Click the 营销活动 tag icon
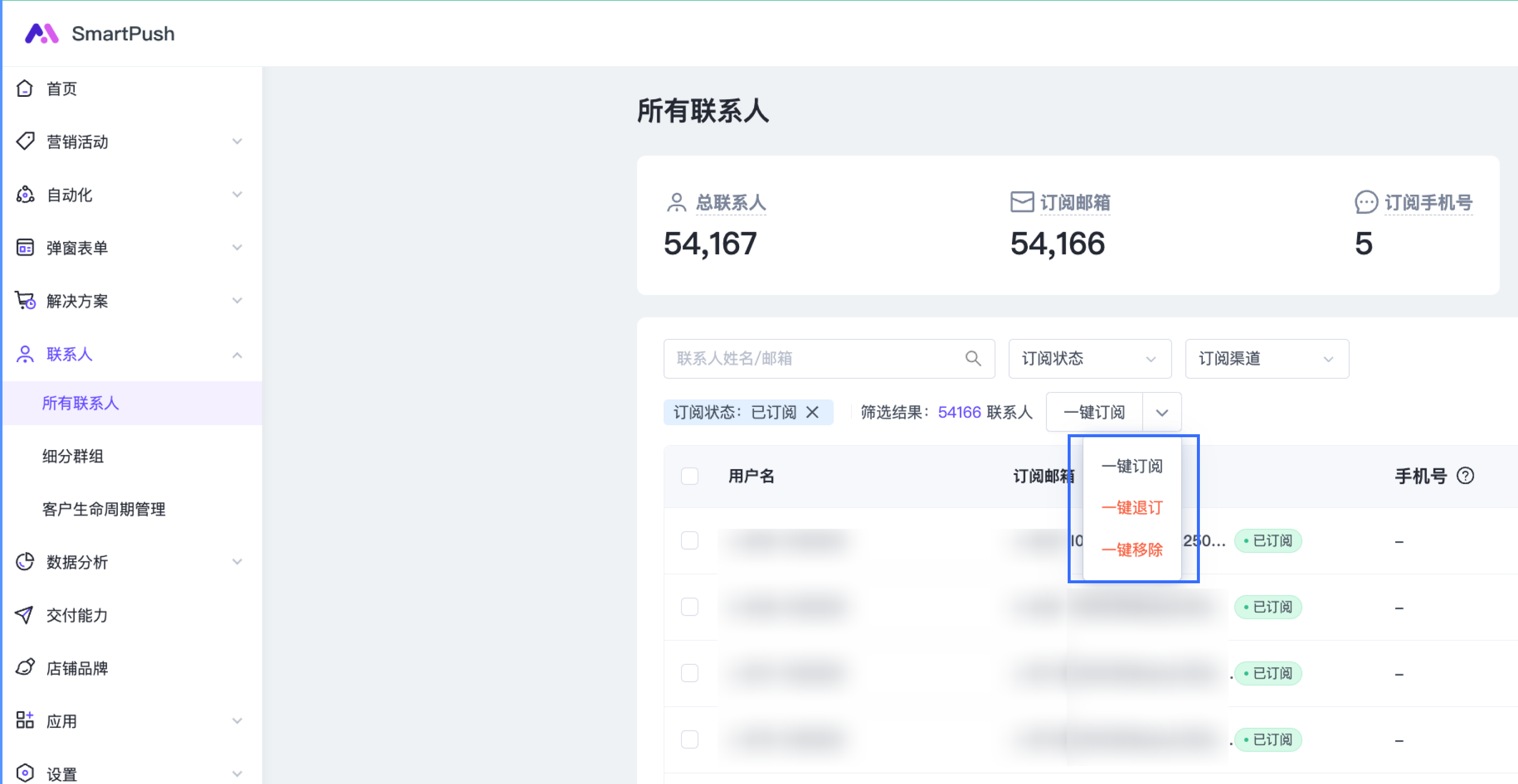This screenshot has height=784, width=1518. (25, 142)
